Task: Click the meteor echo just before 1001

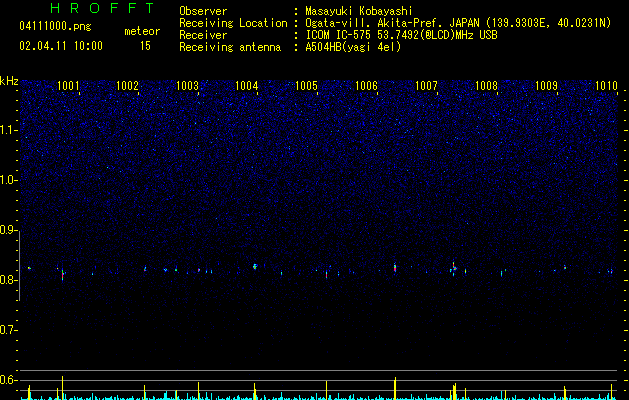Action: (63, 274)
